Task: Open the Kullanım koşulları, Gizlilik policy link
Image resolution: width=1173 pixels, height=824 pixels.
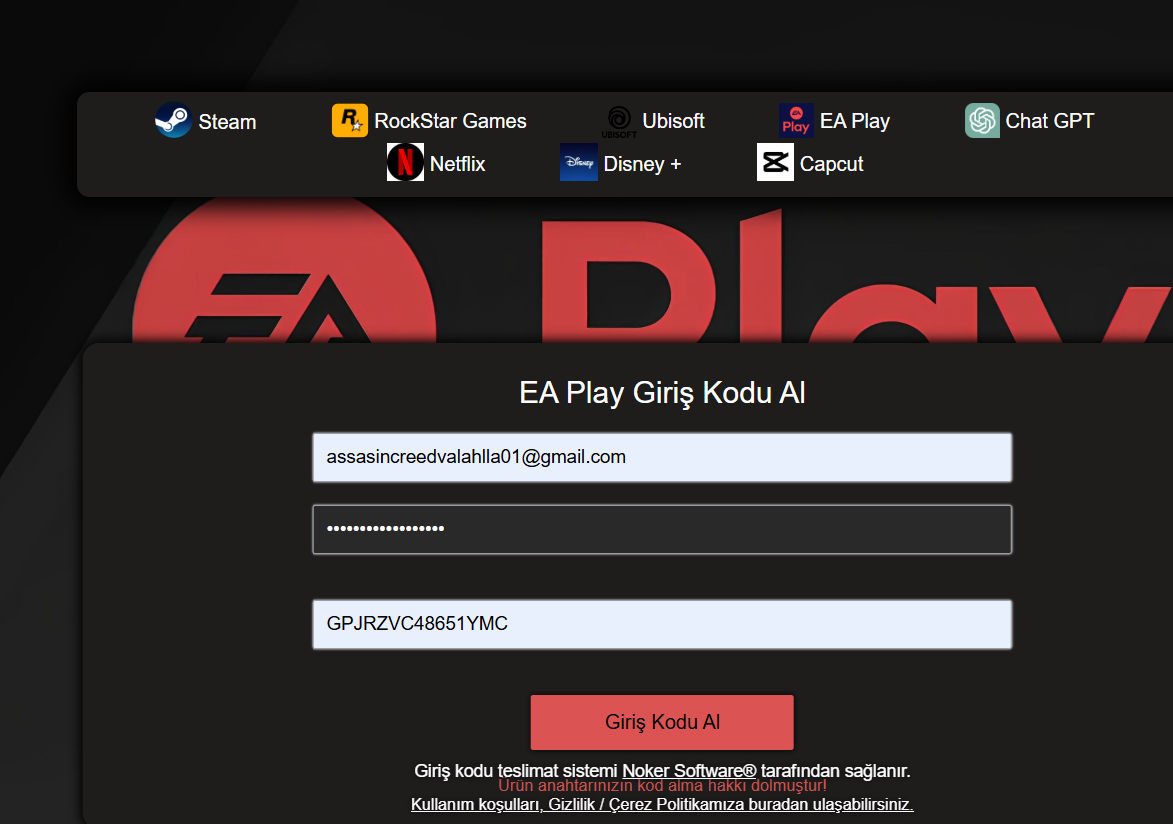Action: [662, 805]
